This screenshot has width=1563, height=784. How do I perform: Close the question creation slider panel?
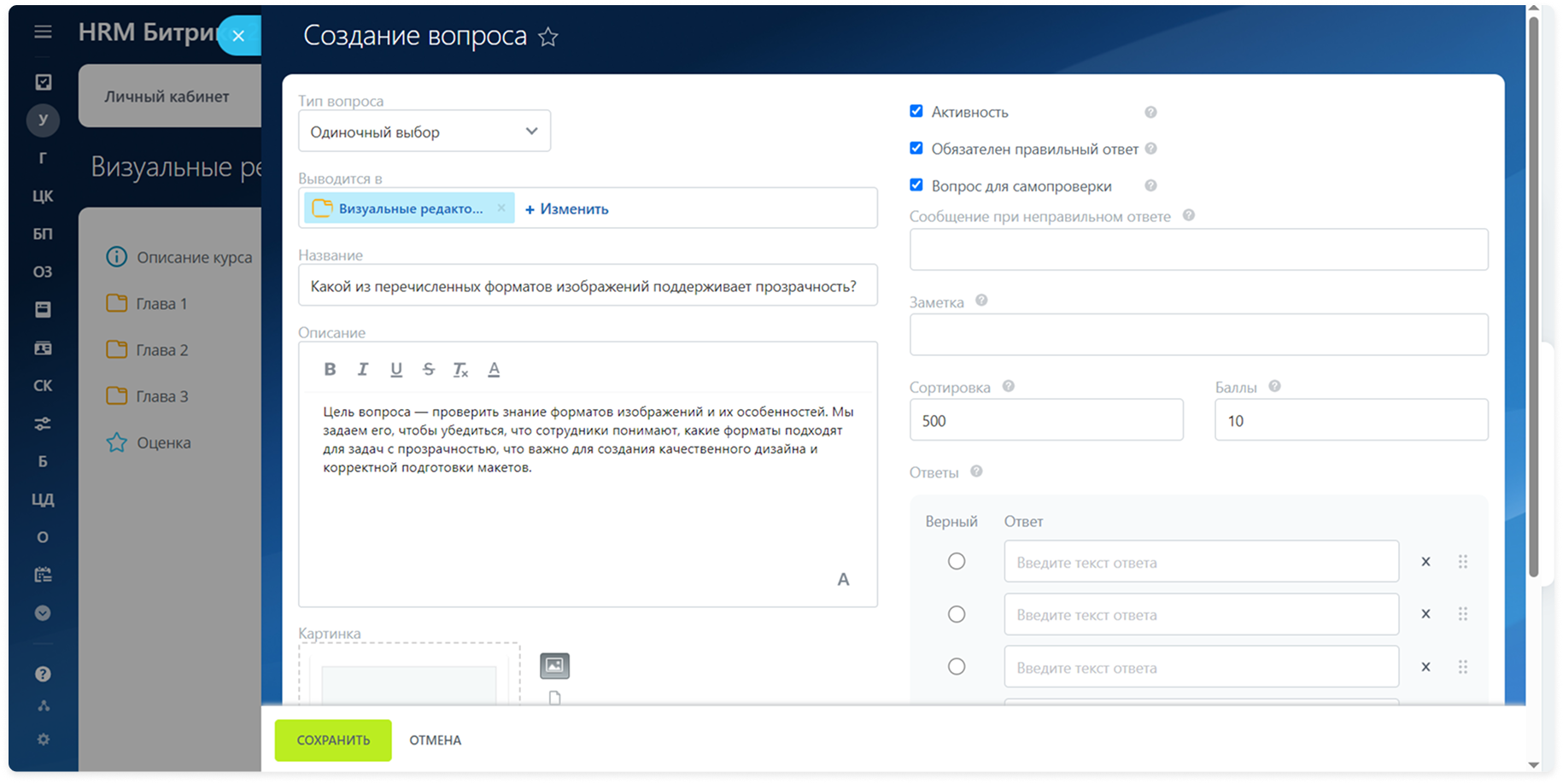[x=239, y=36]
